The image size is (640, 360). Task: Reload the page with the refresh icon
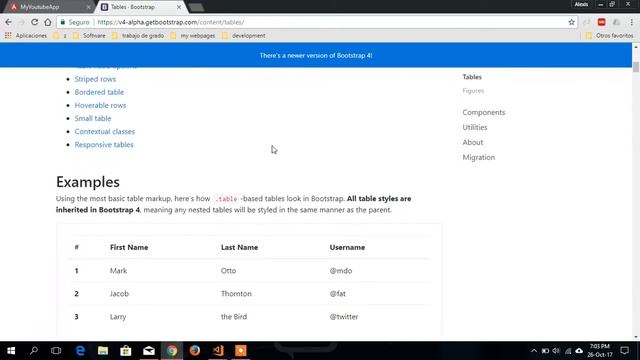pos(35,22)
